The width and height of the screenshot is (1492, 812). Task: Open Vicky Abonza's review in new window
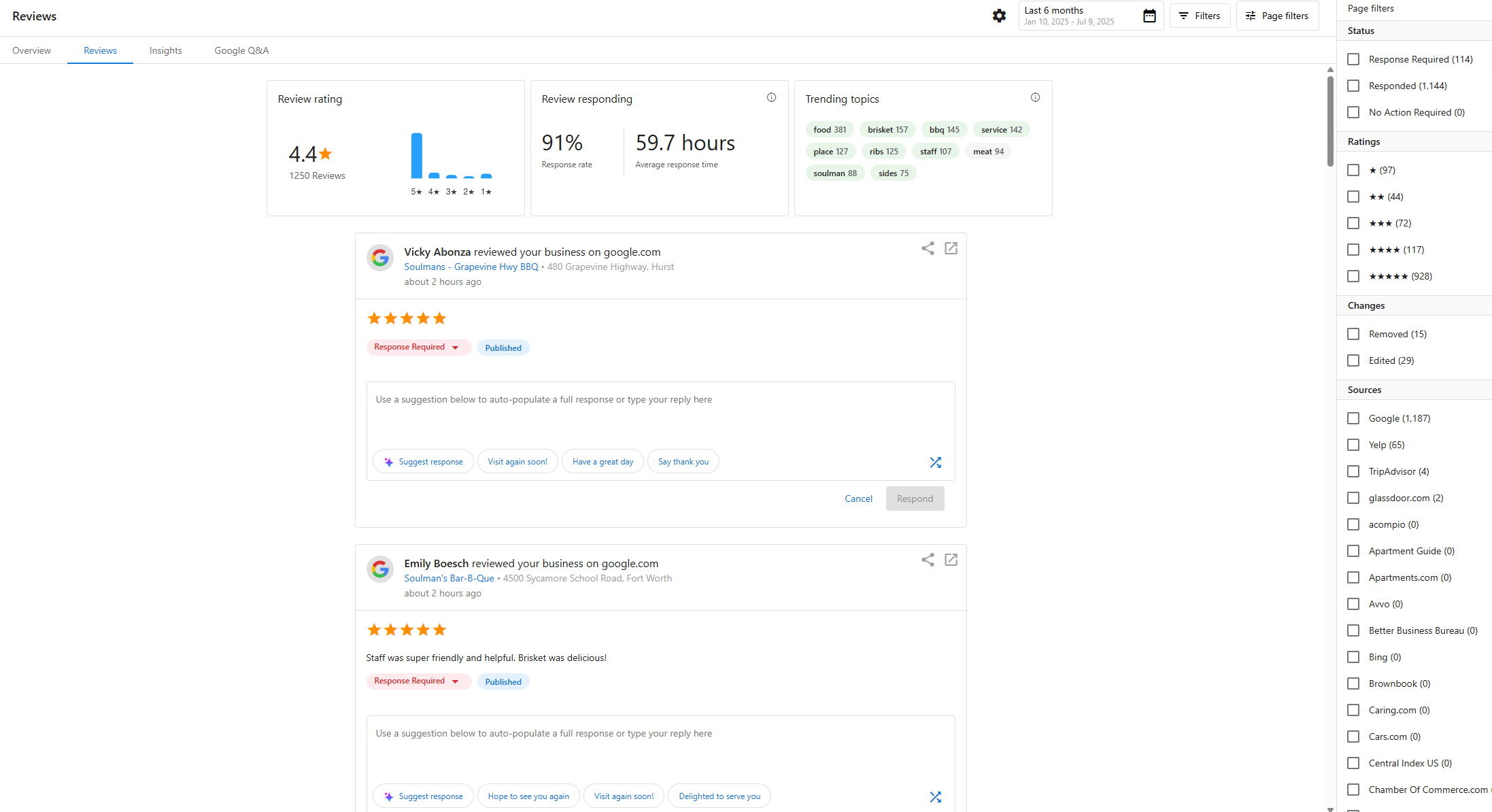[x=951, y=248]
